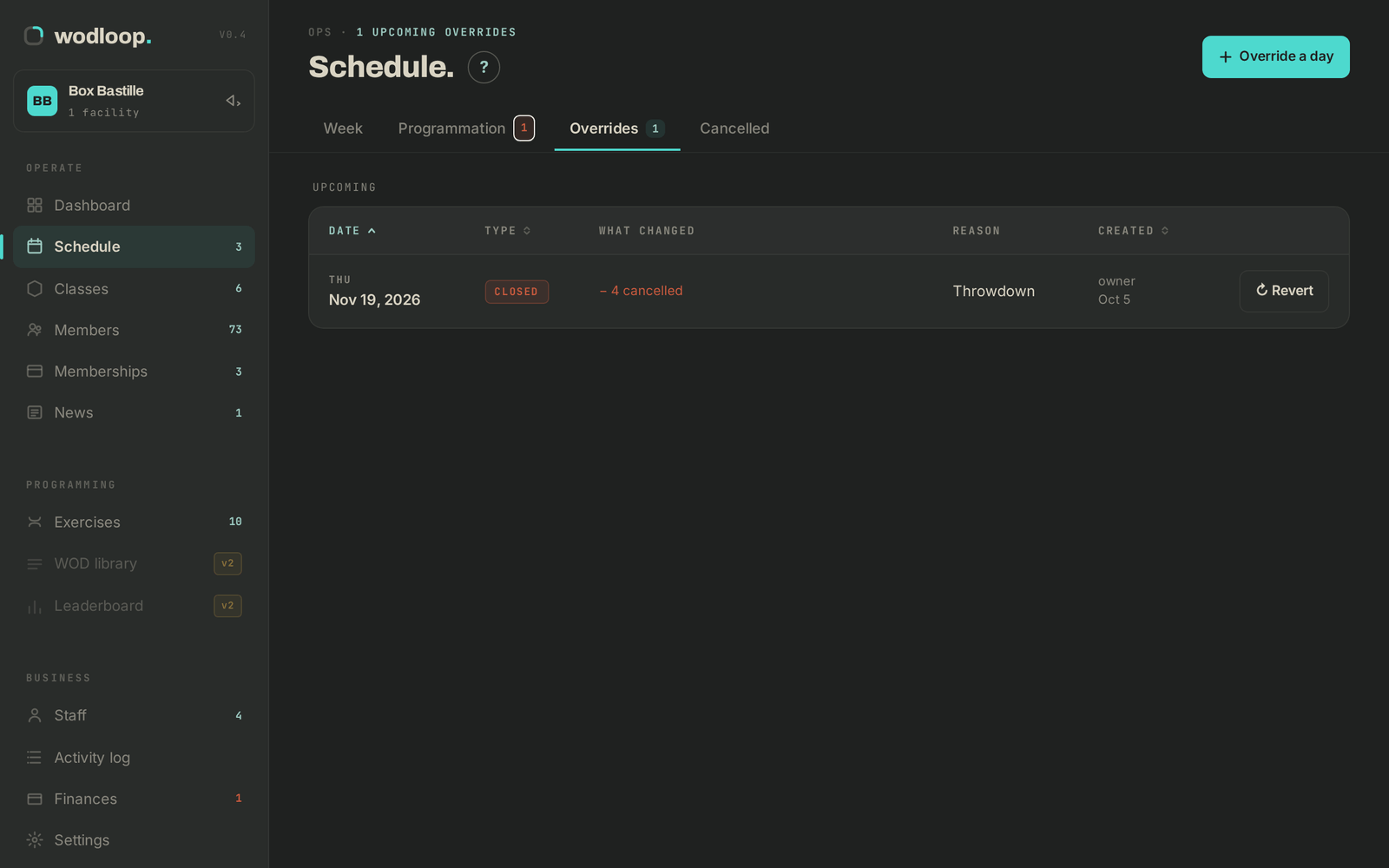The height and width of the screenshot is (868, 1389).
Task: Open Staff in Business section
Action: pyautogui.click(x=134, y=715)
